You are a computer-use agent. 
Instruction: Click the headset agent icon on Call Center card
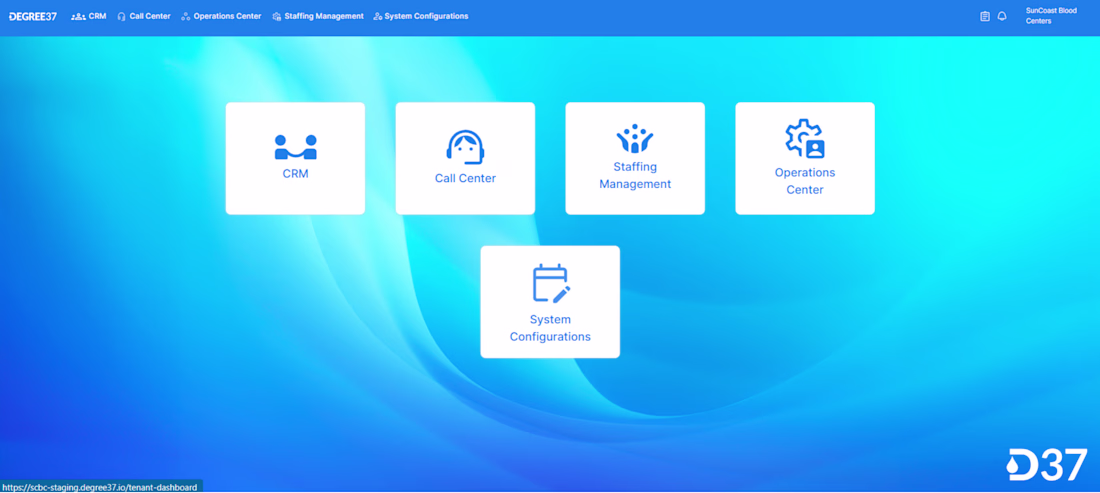tap(465, 147)
